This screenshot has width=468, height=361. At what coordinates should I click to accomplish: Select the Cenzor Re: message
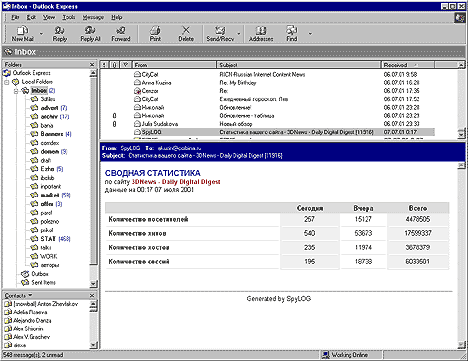(267, 91)
